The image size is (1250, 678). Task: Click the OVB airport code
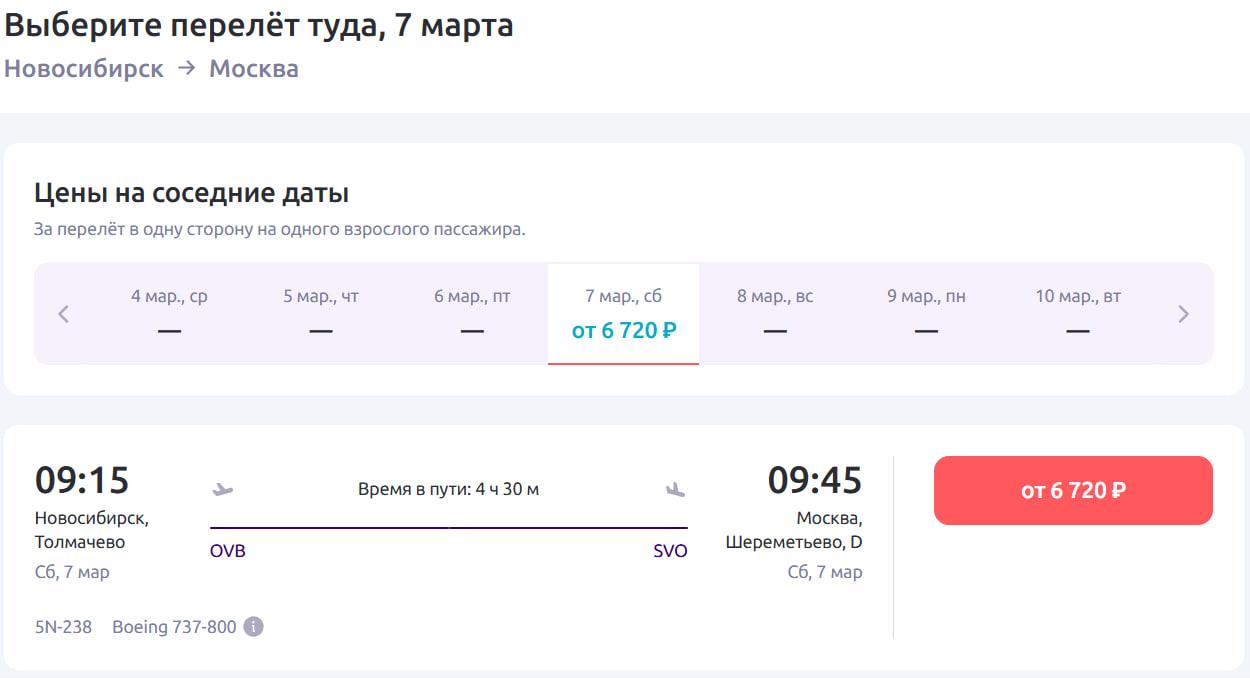click(x=228, y=551)
